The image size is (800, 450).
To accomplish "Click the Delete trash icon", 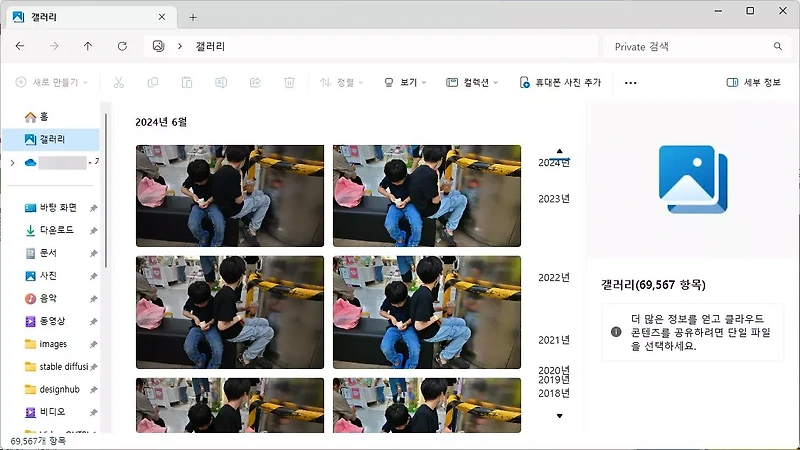I will (x=289, y=82).
